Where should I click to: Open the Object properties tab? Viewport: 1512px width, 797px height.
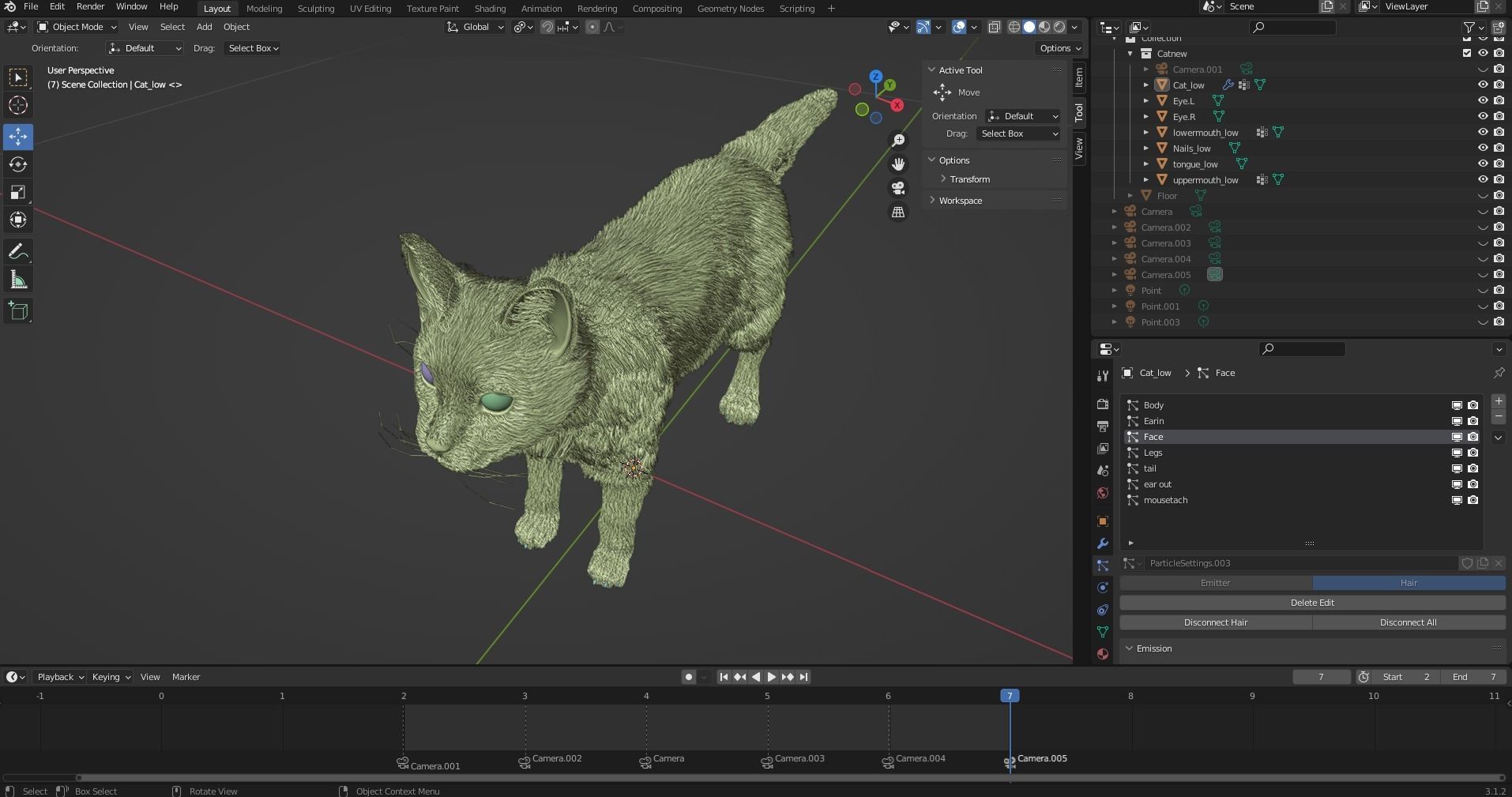click(x=1103, y=521)
